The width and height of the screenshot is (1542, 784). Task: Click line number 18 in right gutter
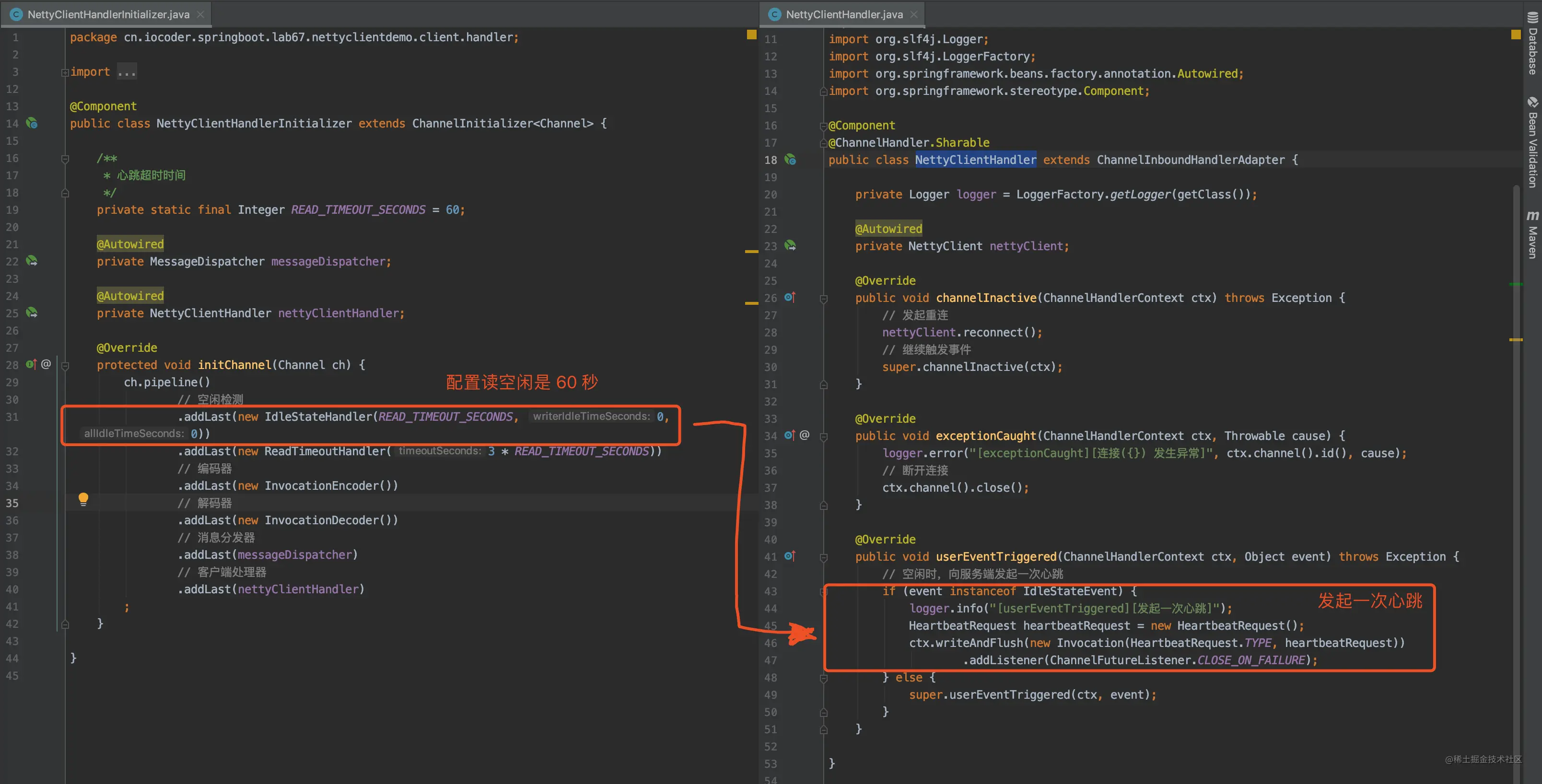(771, 160)
